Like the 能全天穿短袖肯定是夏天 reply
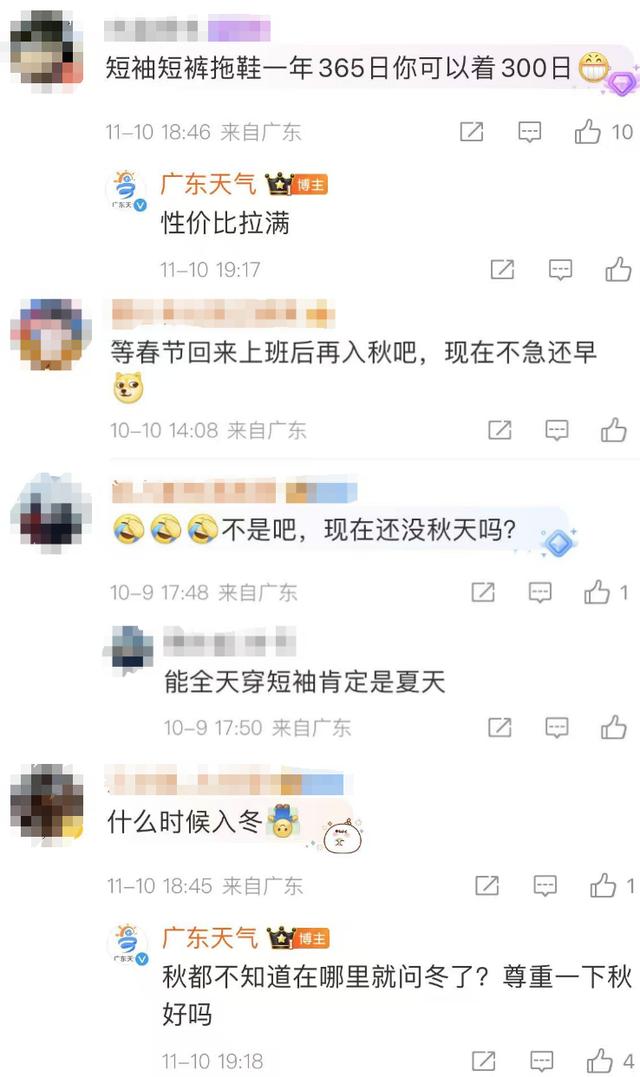The width and height of the screenshot is (640, 1077). coord(614,727)
